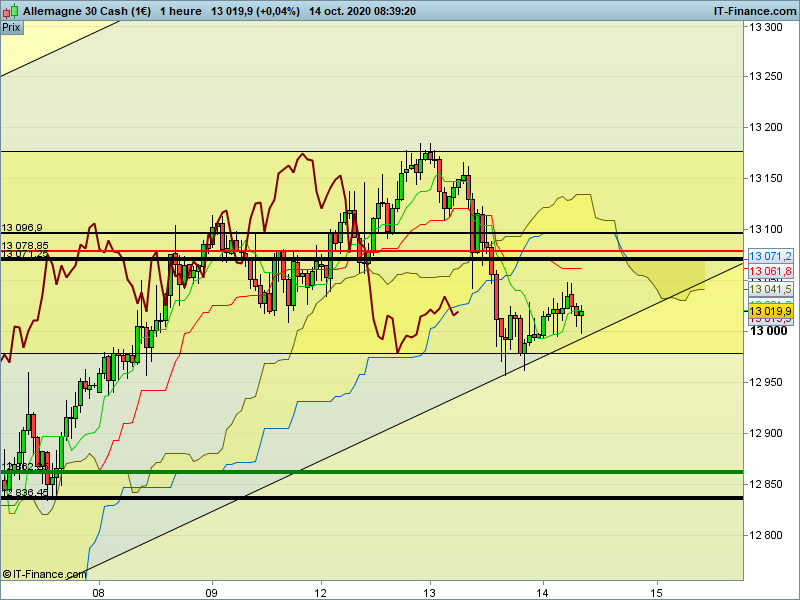Click the Prix panel label
The width and height of the screenshot is (800, 600).
(11, 28)
